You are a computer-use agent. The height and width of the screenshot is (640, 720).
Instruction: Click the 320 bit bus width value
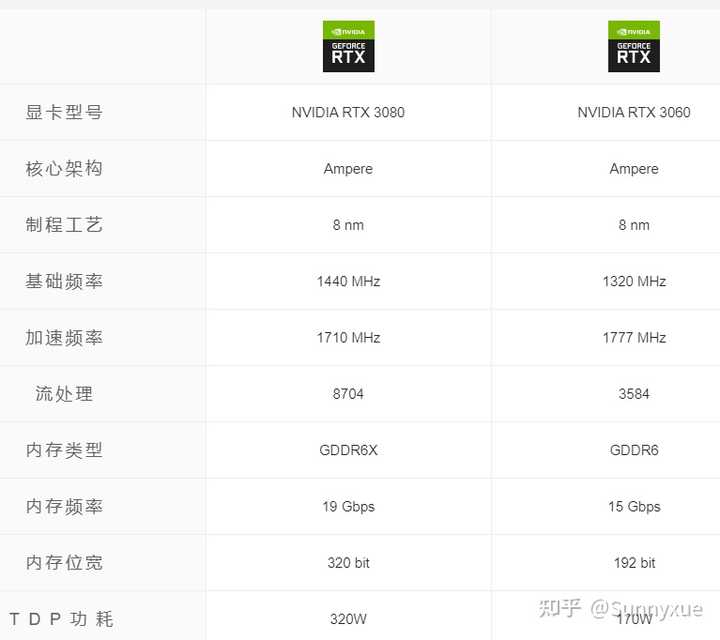click(x=348, y=563)
